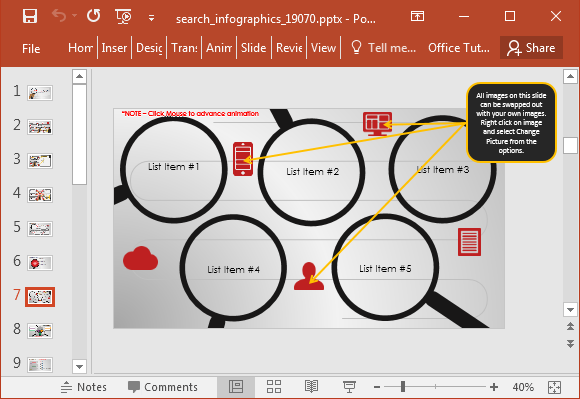Click the Redo/Repeat arrow icon
The width and height of the screenshot is (580, 399).
click(94, 16)
